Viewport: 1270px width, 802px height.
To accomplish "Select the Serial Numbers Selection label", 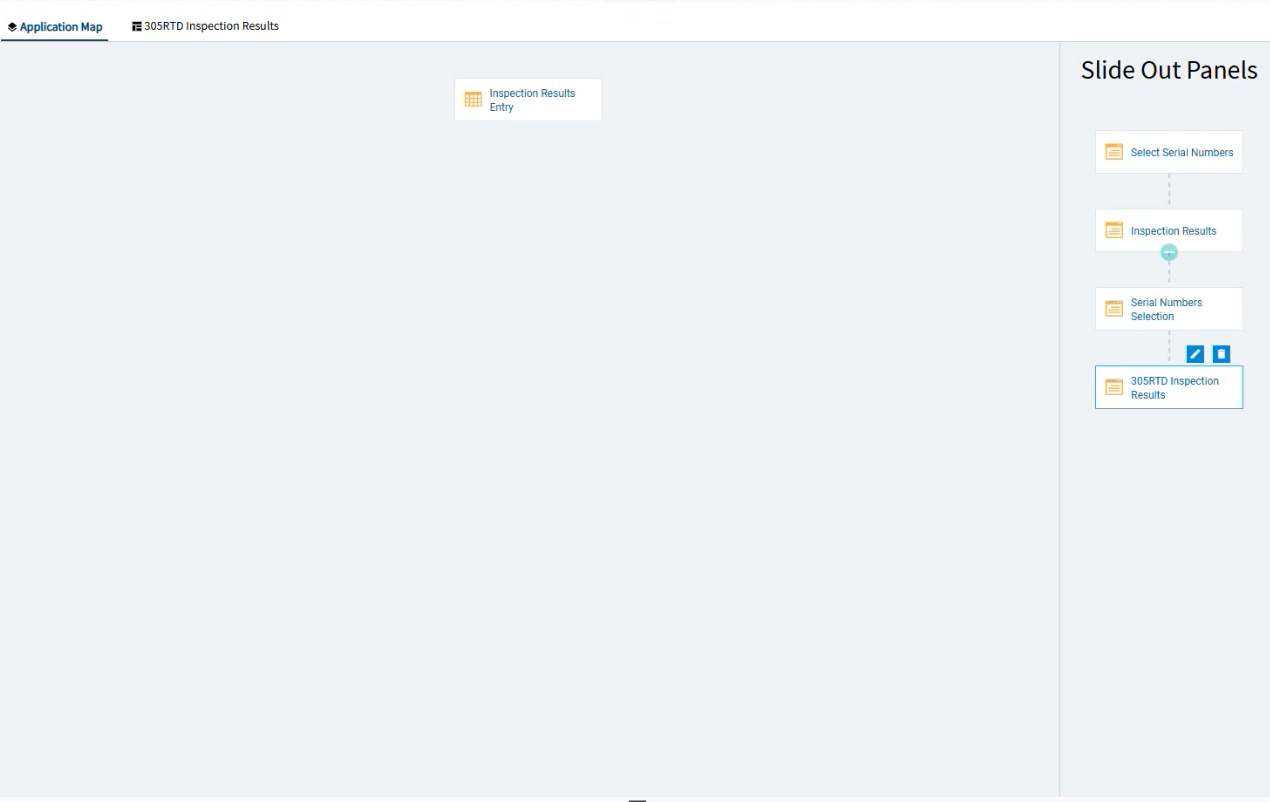I will [1166, 309].
